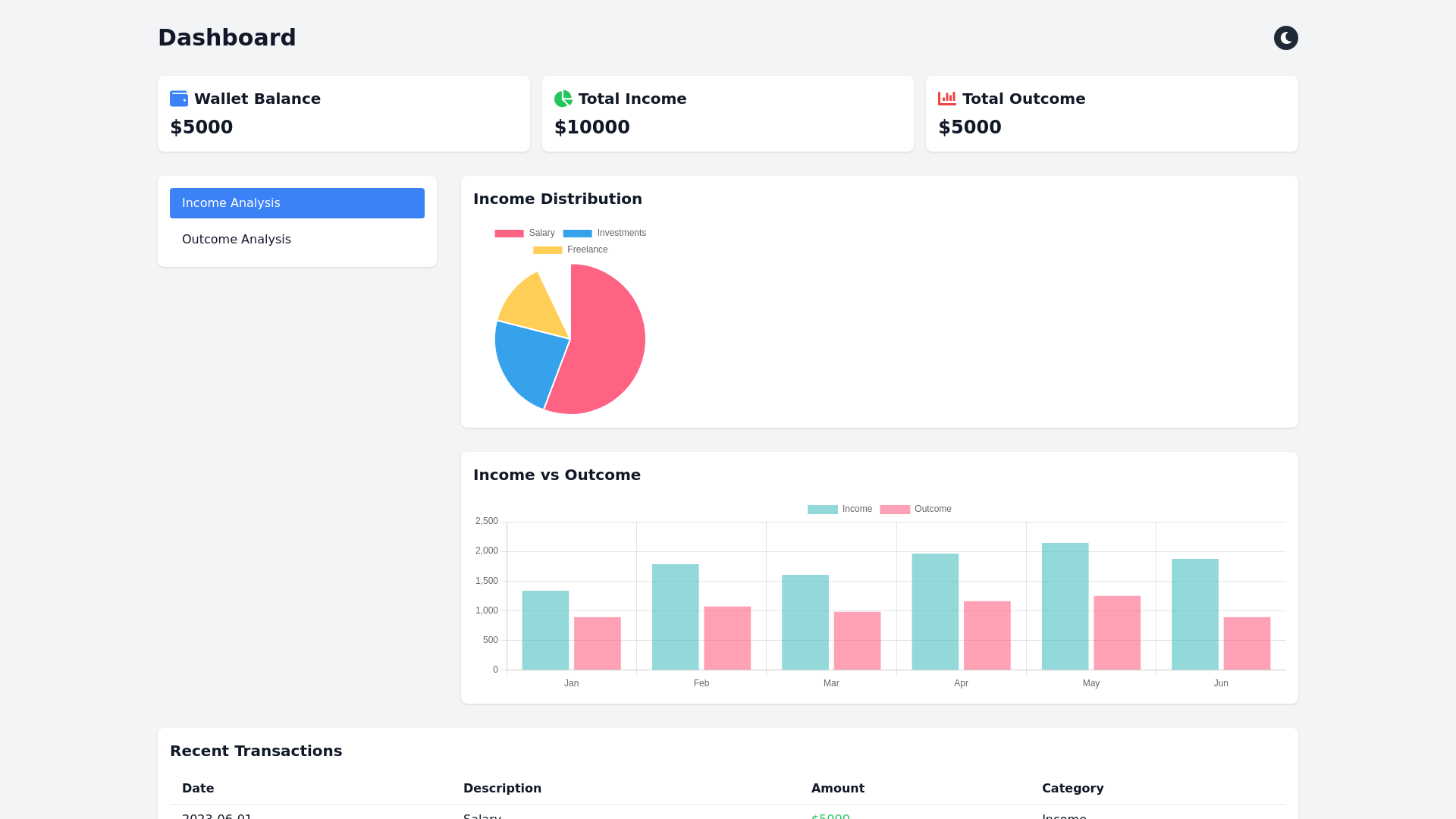Image resolution: width=1456 pixels, height=819 pixels.
Task: Toggle Investments legend in pie chart
Action: 604,234
